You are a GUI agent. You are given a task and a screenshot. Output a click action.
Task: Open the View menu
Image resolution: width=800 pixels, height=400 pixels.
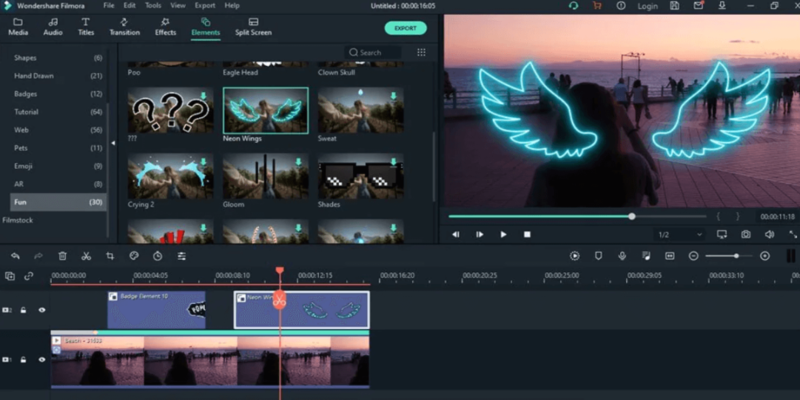[178, 6]
